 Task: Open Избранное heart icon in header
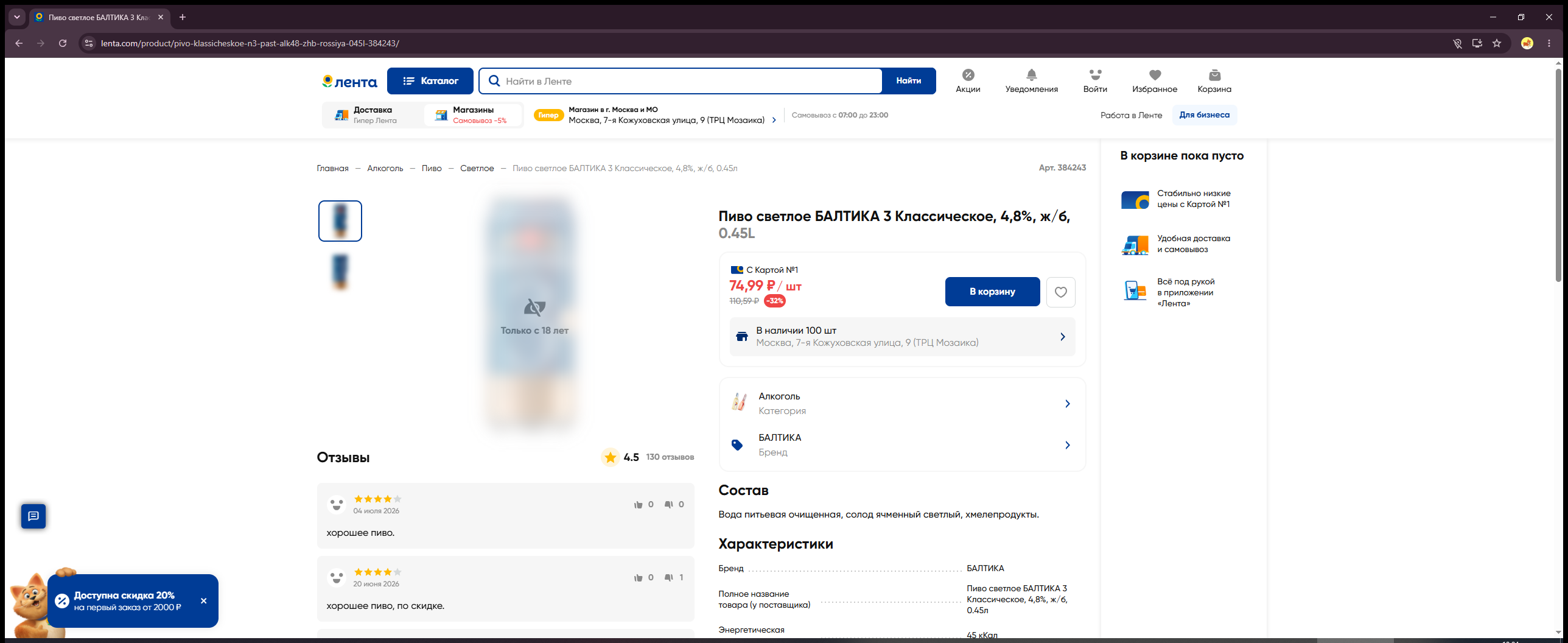1155,81
